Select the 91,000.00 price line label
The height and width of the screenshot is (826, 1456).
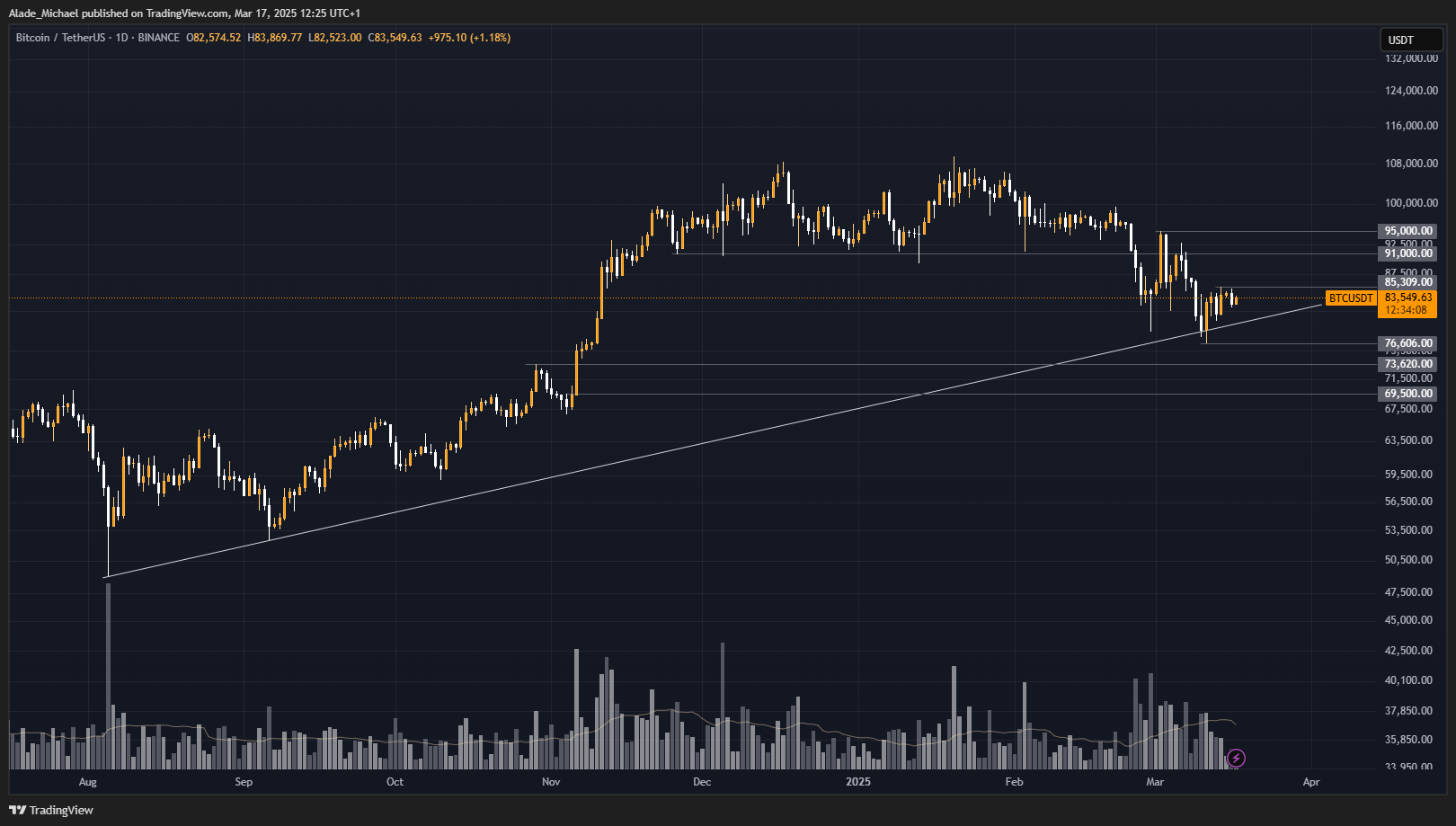(1407, 253)
